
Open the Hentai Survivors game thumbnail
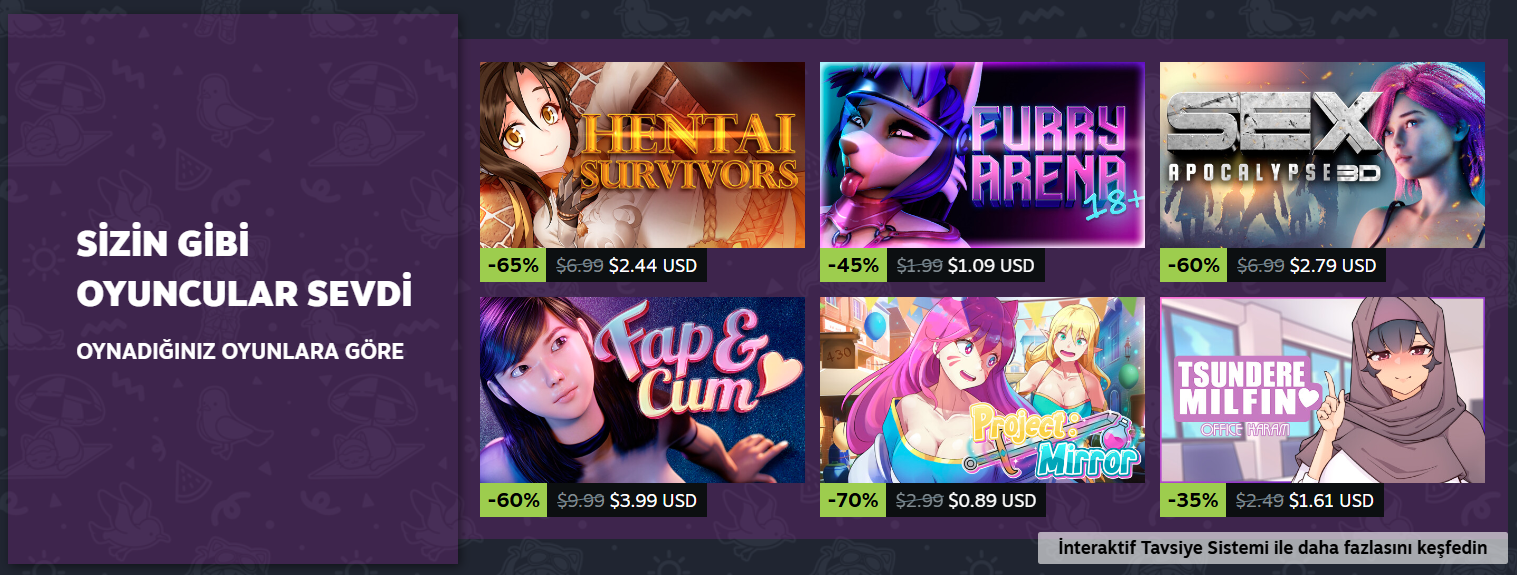coord(642,155)
